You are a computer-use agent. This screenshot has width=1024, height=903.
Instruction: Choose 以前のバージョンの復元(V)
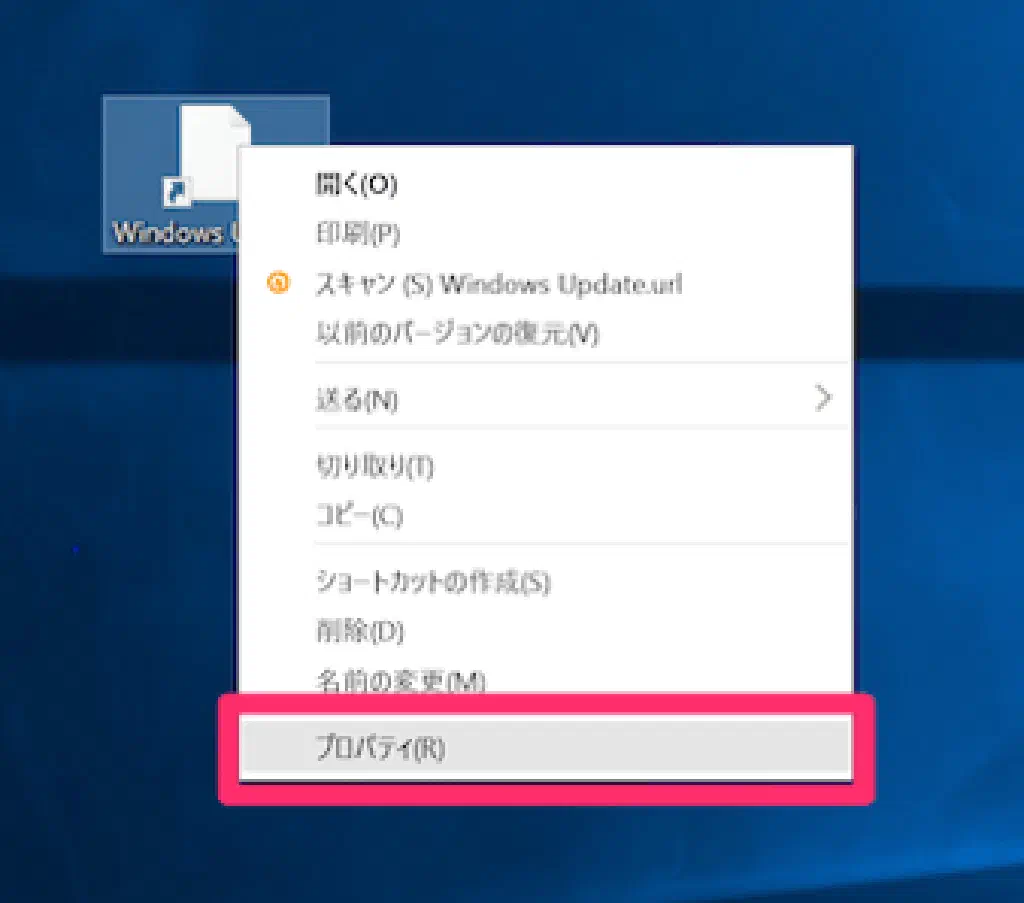(456, 334)
